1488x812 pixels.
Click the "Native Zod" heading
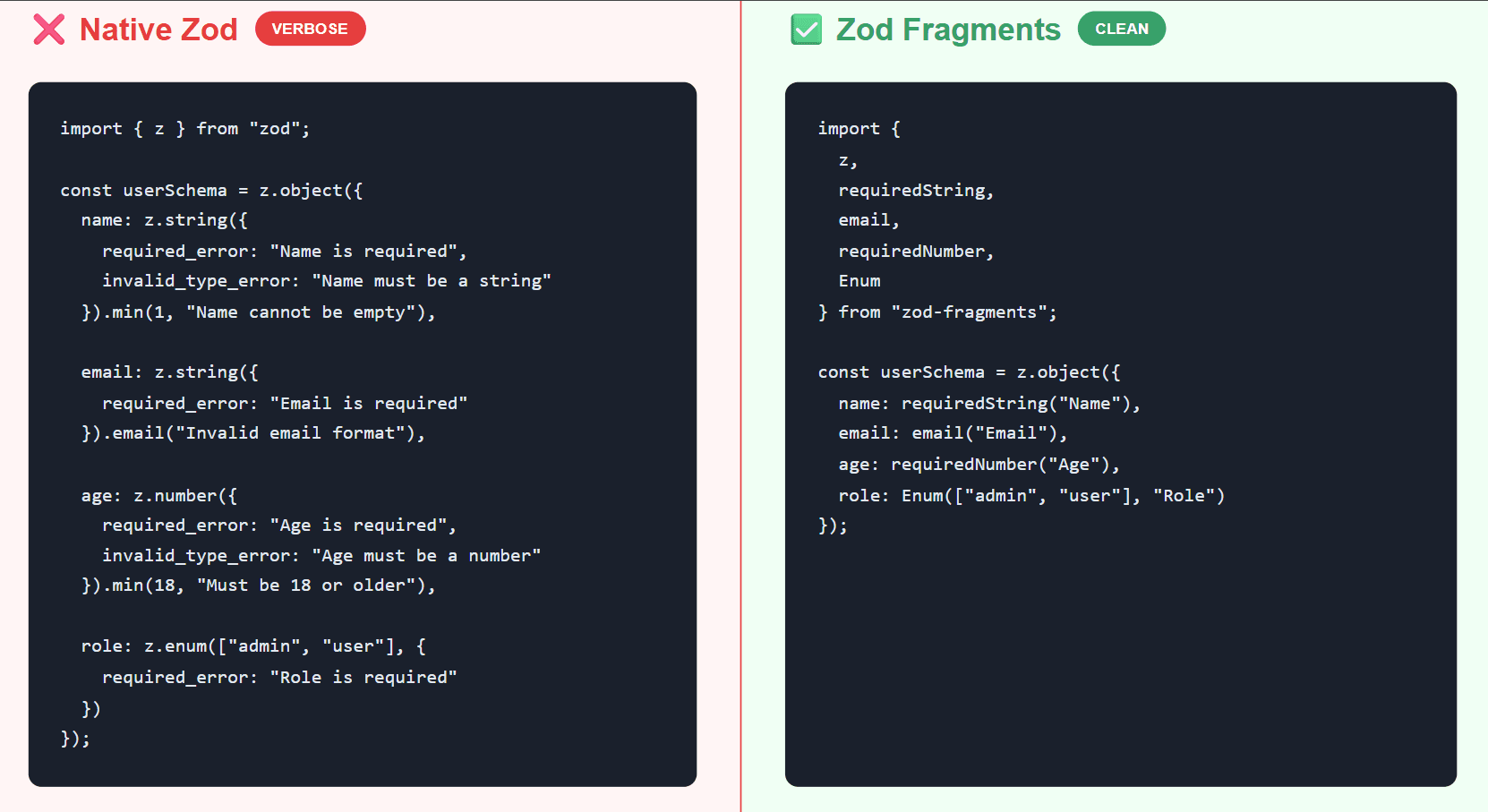click(158, 30)
